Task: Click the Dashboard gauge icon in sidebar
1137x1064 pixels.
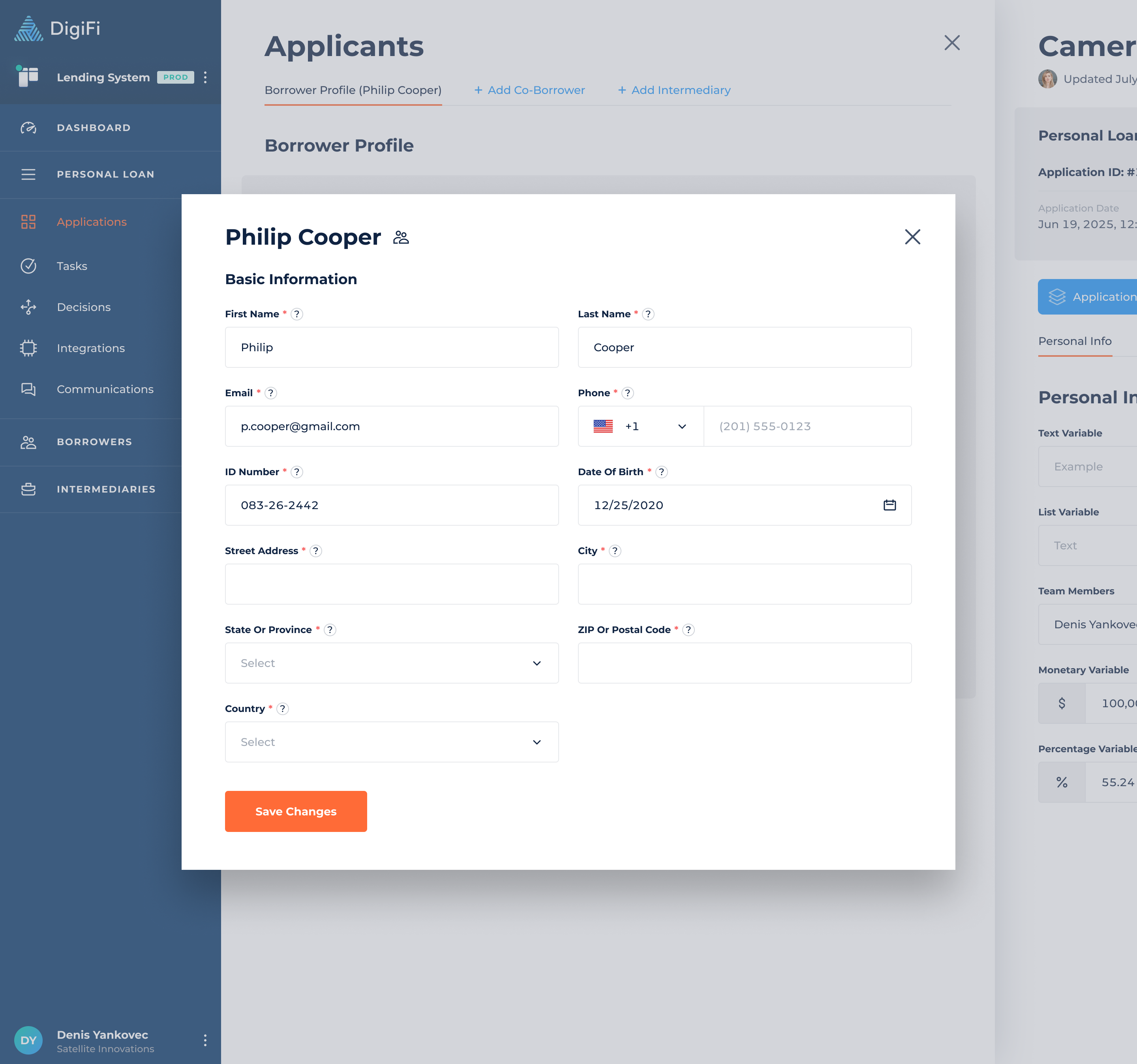Action: click(x=28, y=127)
